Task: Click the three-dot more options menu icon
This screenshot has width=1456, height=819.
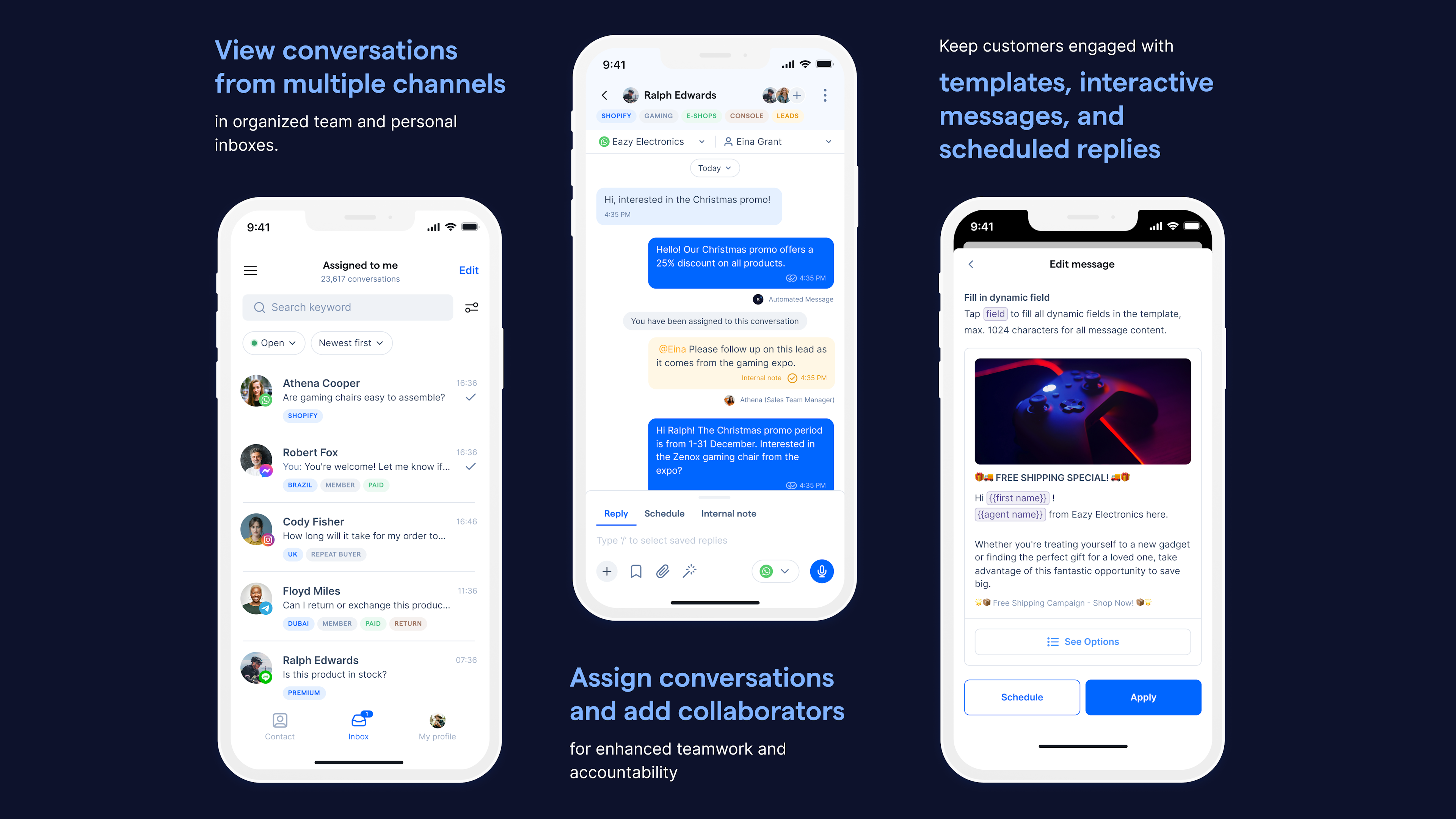Action: click(x=825, y=95)
